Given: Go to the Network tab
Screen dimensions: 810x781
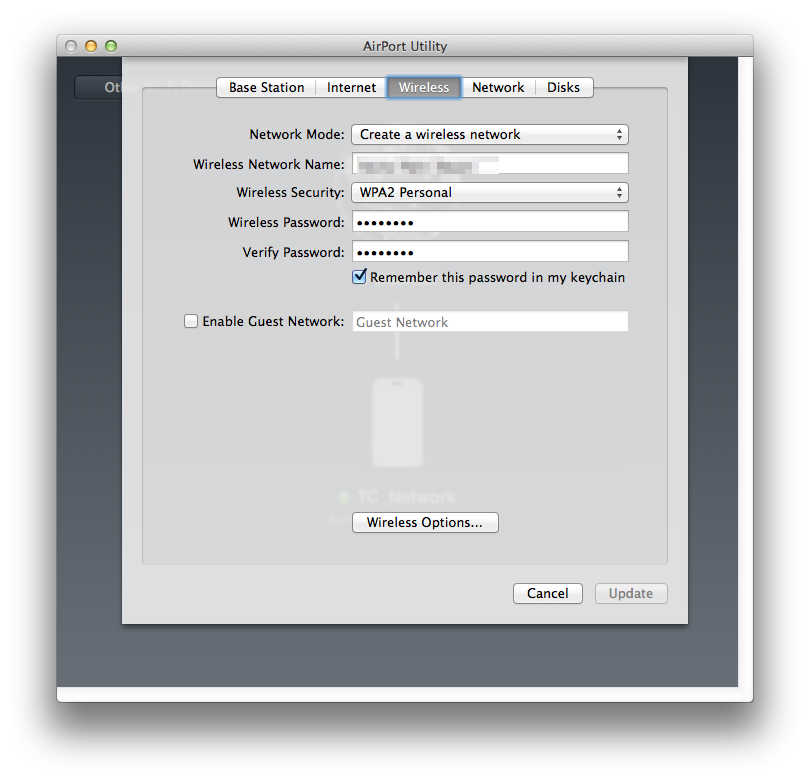Looking at the screenshot, I should coord(498,87).
